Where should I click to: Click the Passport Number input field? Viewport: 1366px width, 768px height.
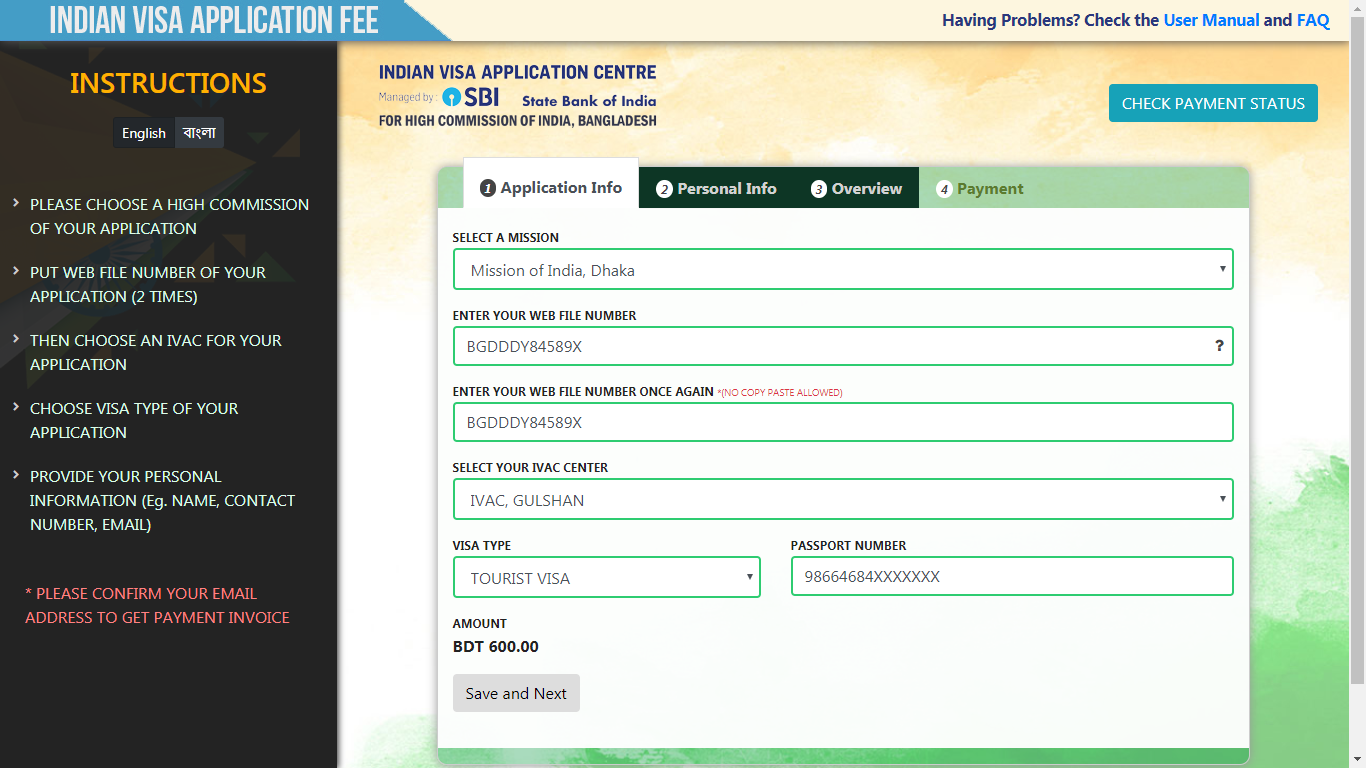pos(1011,576)
